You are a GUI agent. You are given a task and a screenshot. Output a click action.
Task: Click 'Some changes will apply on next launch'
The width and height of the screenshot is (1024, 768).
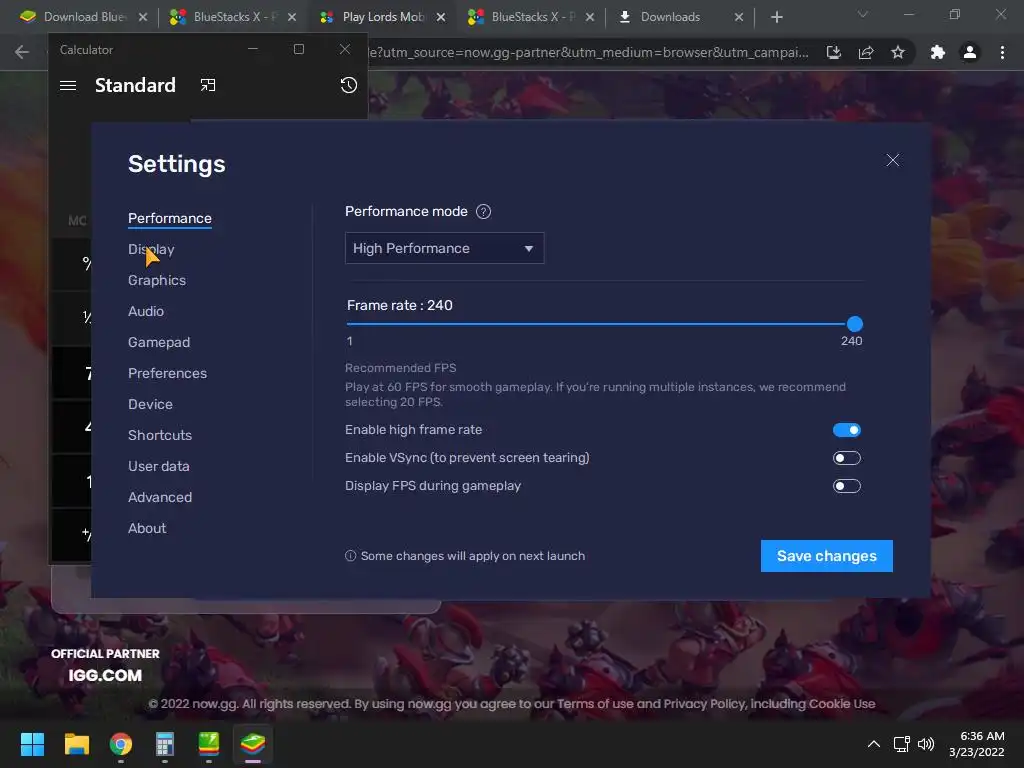tap(473, 556)
